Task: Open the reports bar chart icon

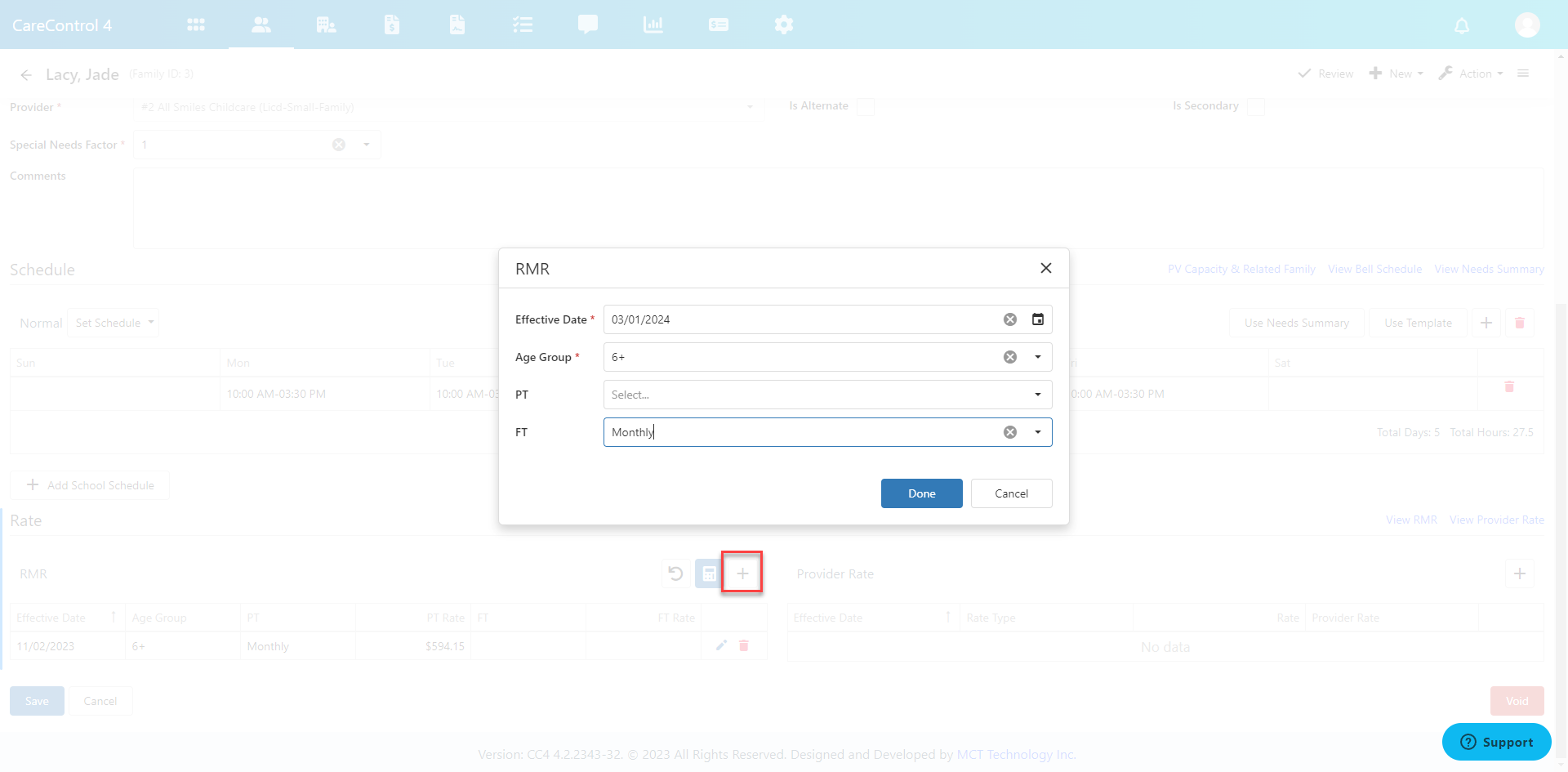Action: tap(653, 25)
